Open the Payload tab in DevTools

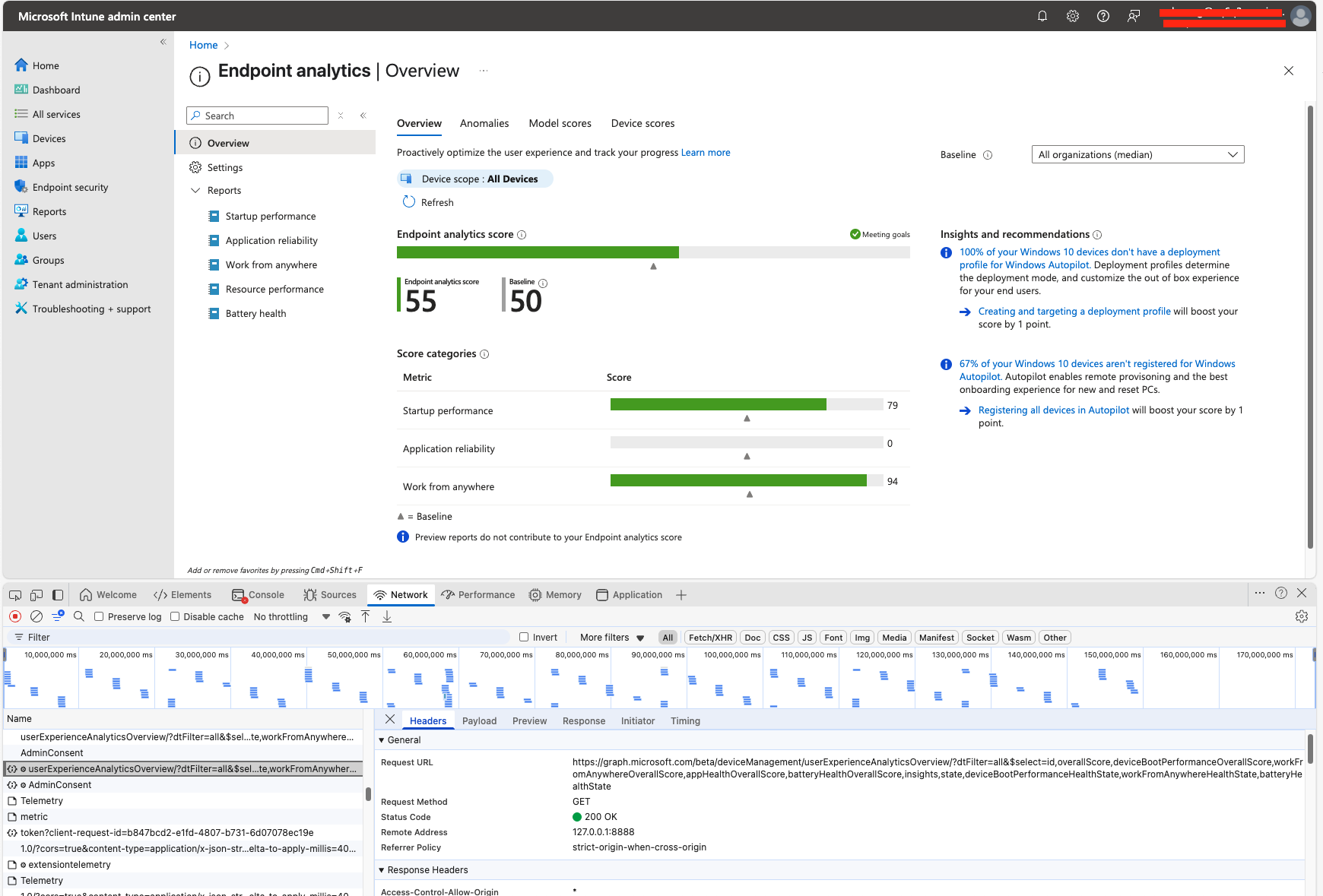tap(480, 720)
